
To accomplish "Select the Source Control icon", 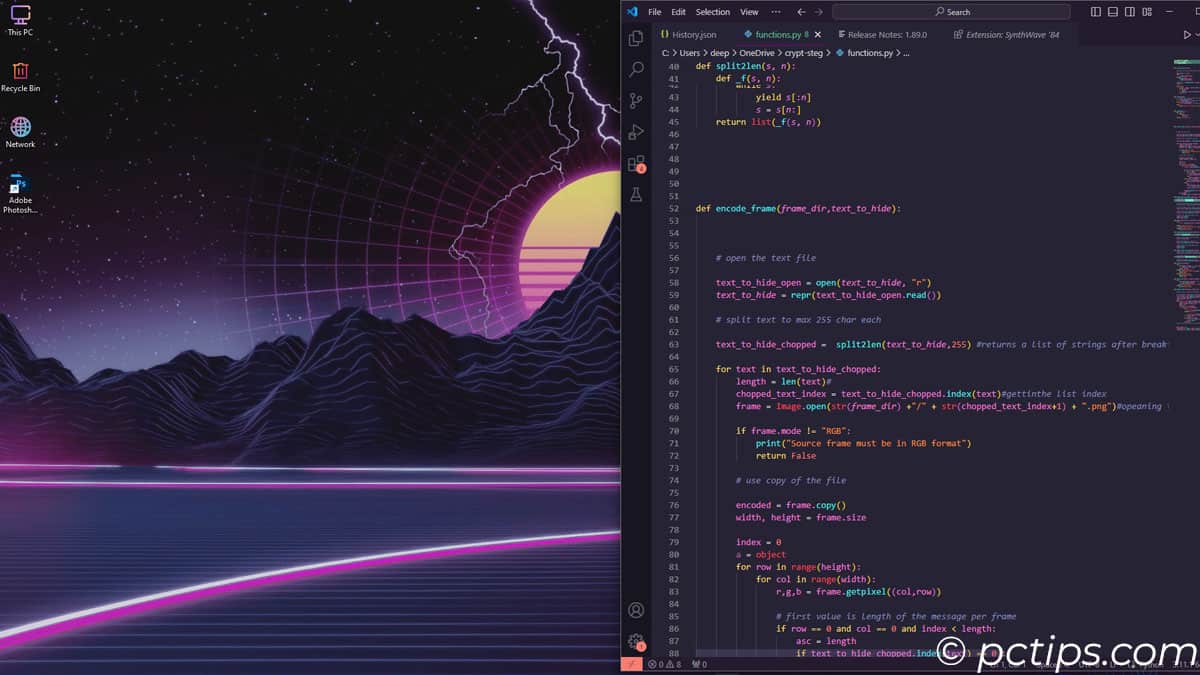I will pyautogui.click(x=636, y=99).
